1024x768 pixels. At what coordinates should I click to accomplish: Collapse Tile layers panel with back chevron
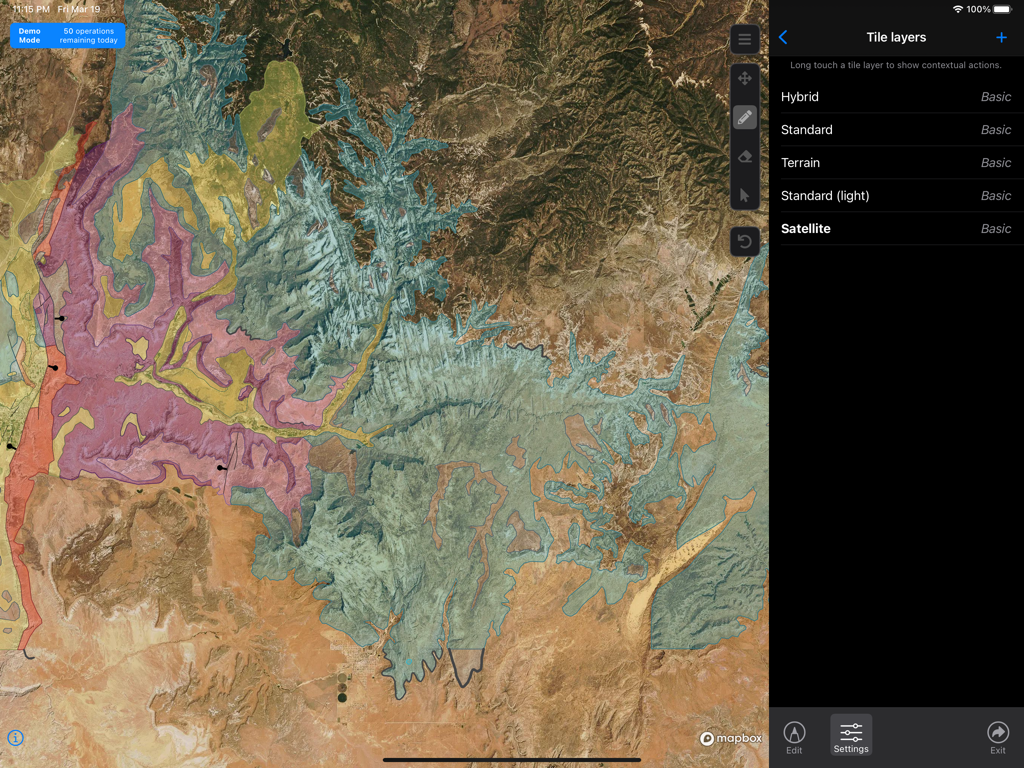pos(783,37)
